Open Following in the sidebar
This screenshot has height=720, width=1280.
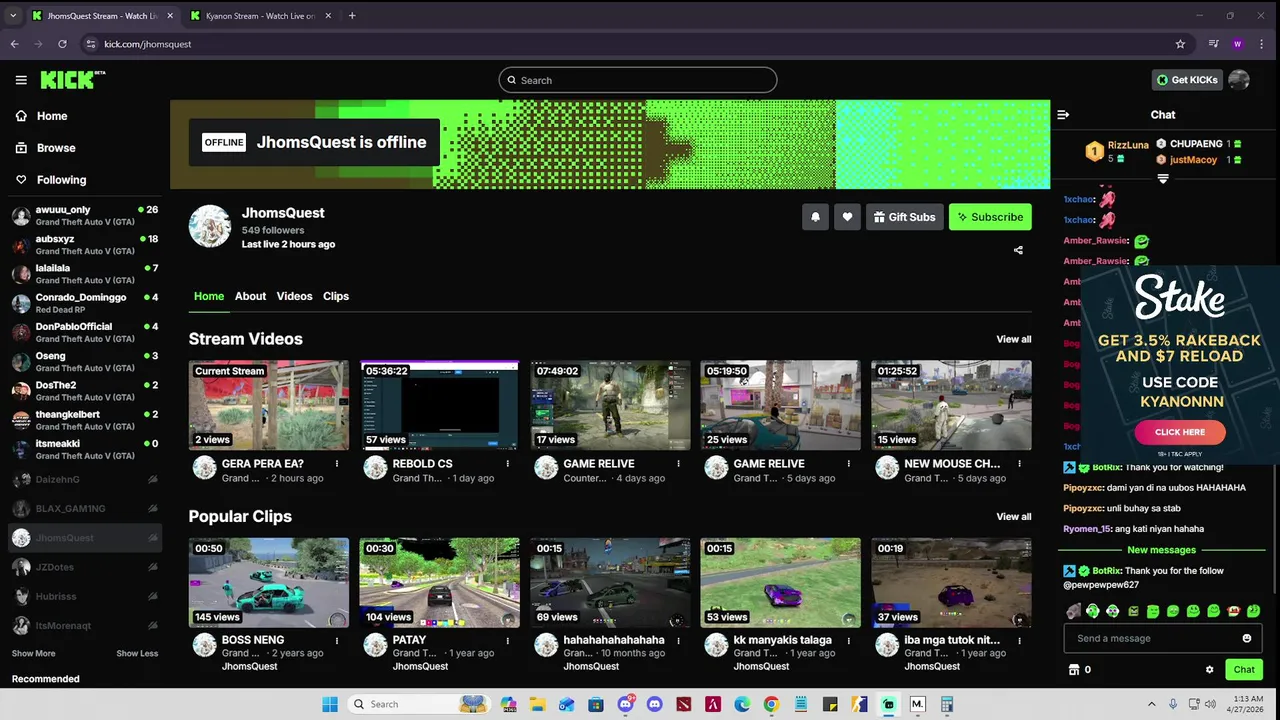click(51, 180)
